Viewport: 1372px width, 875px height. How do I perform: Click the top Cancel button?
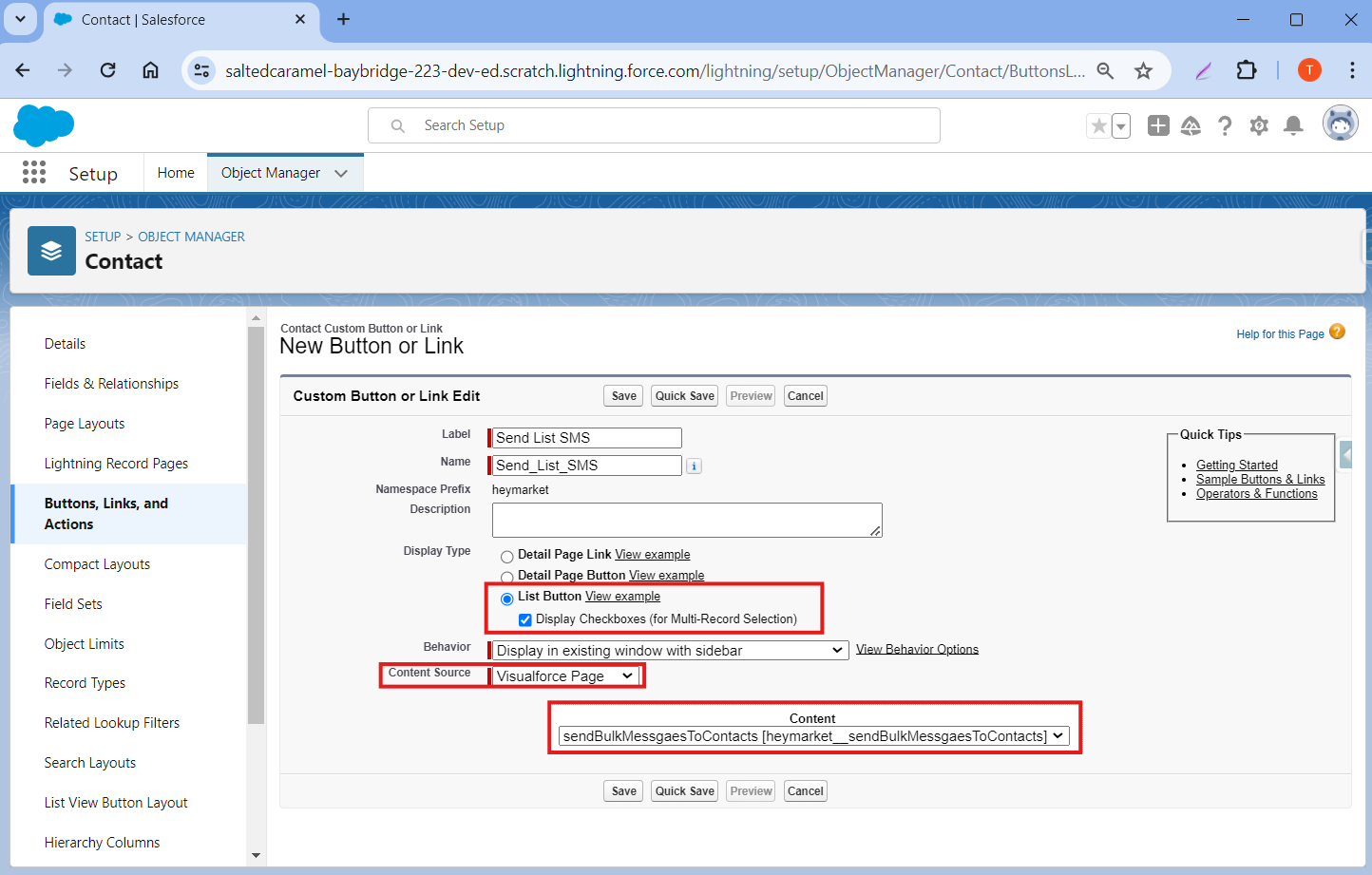(x=805, y=396)
